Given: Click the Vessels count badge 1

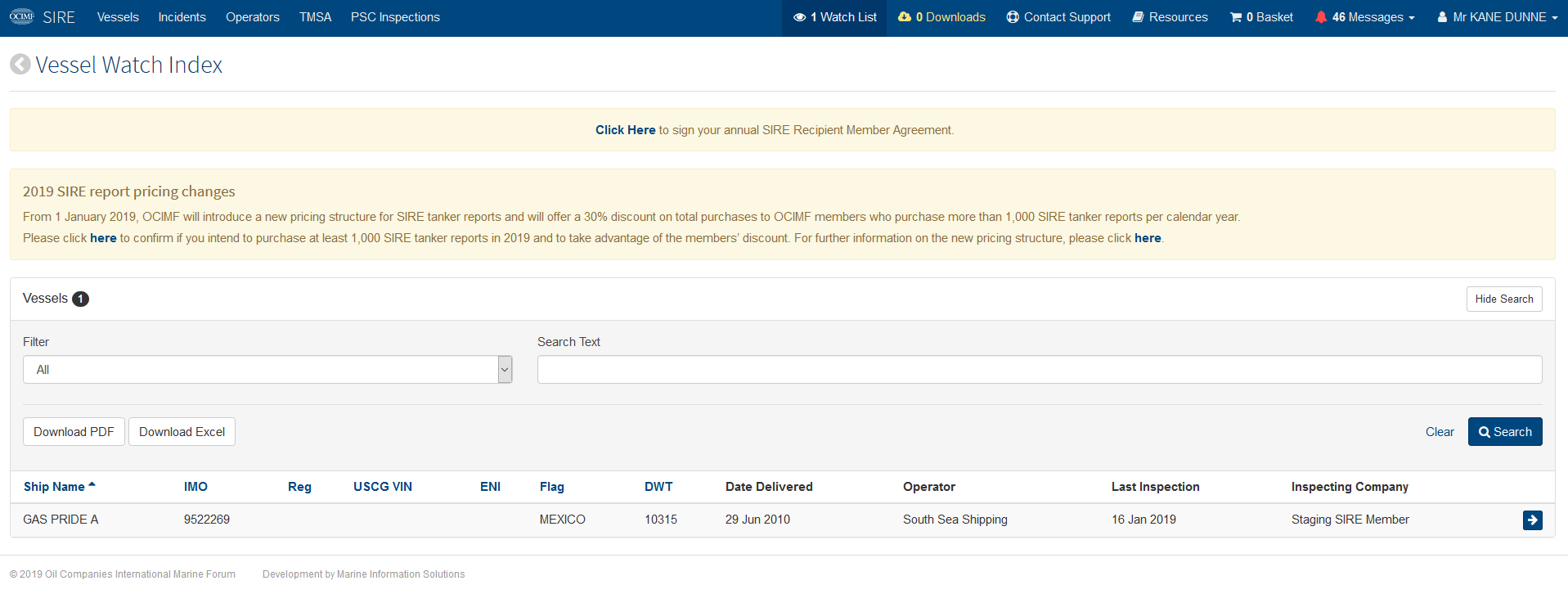Looking at the screenshot, I should coord(80,299).
